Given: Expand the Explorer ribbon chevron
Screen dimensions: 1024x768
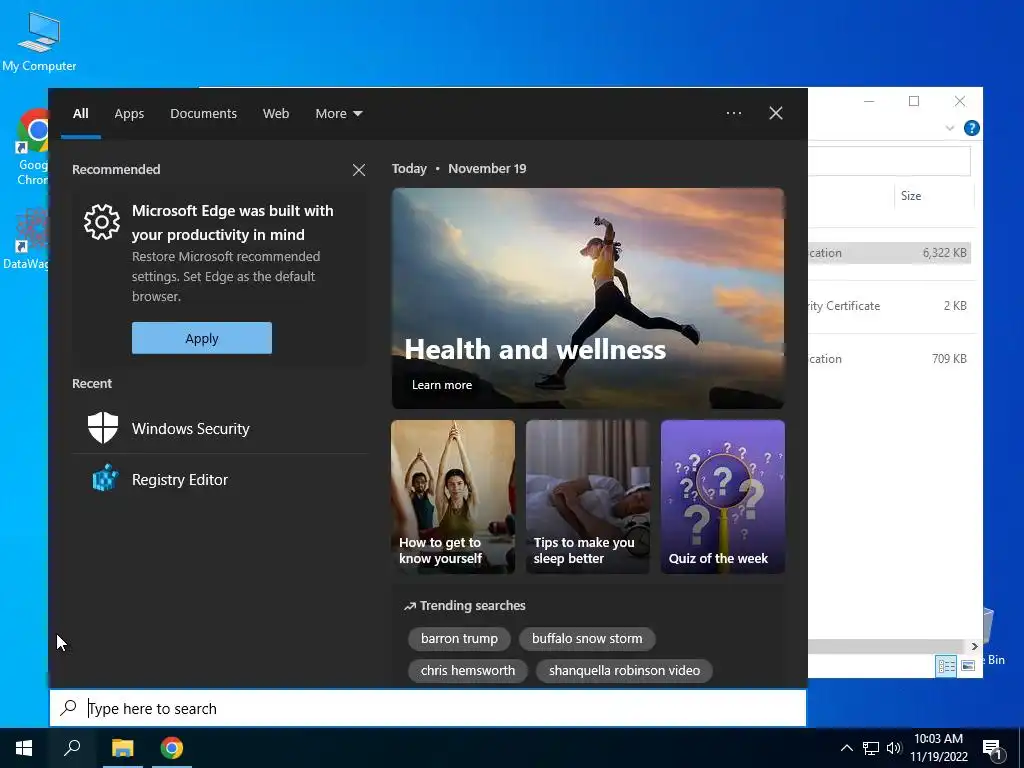Looking at the screenshot, I should click(950, 129).
